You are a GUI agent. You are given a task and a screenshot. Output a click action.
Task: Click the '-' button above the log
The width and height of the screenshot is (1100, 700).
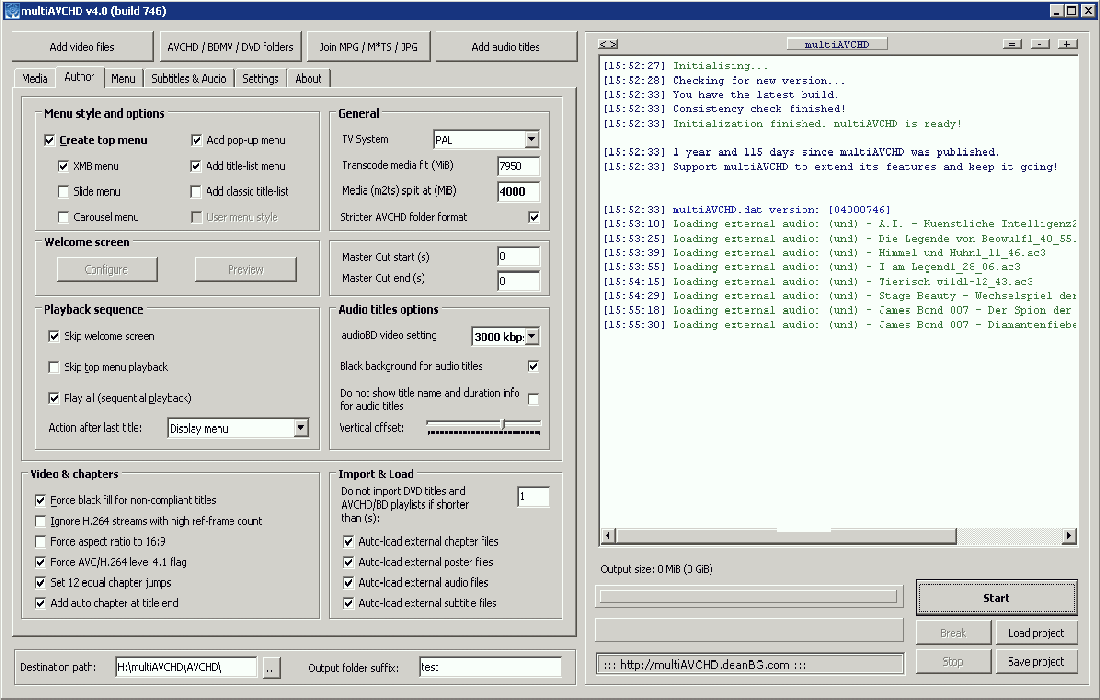point(1040,44)
